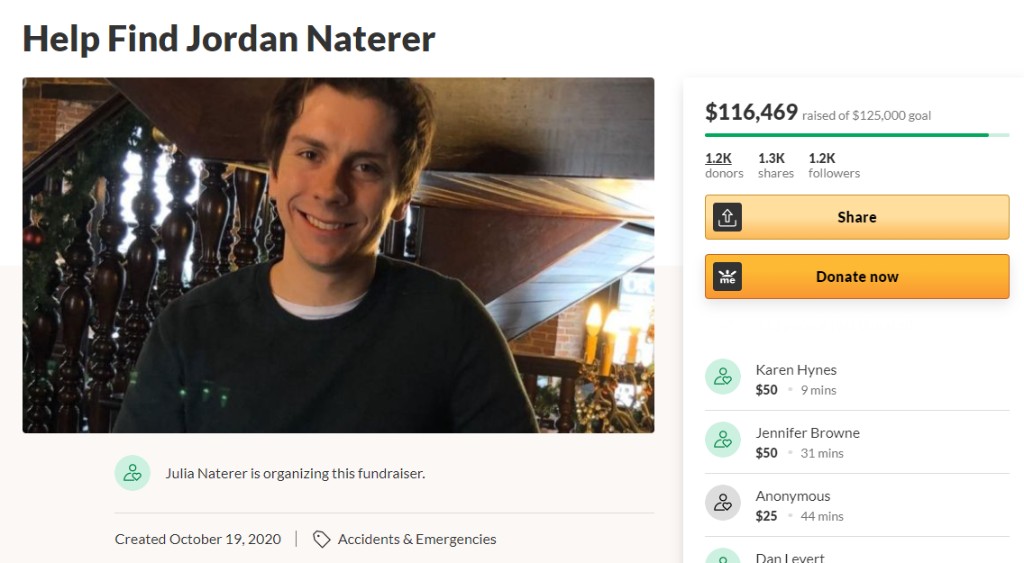The width and height of the screenshot is (1024, 563).
Task: Click the share upload icon
Action: coord(727,217)
